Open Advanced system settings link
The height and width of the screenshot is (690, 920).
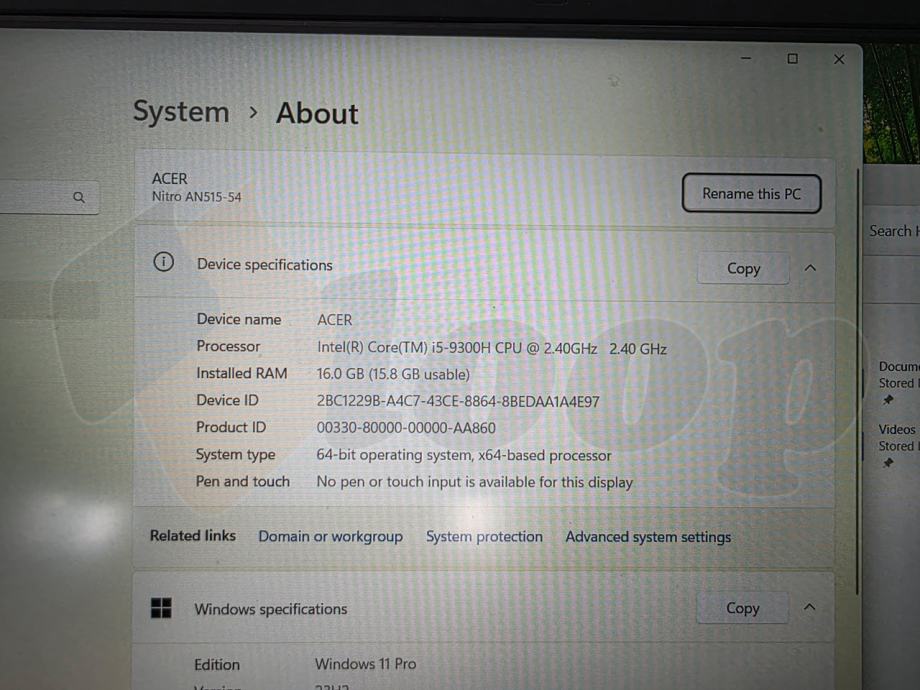coord(648,537)
